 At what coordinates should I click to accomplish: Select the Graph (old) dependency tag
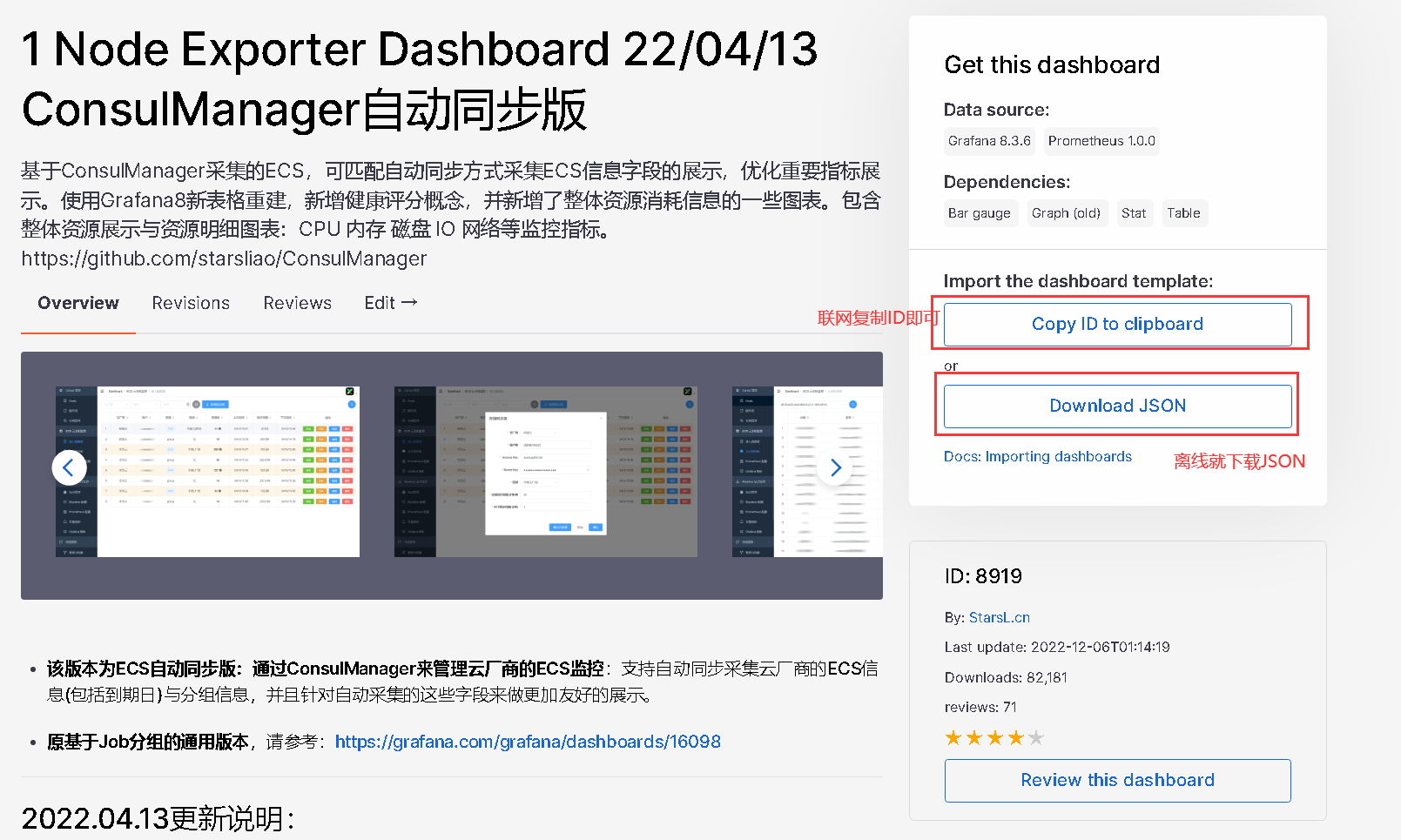point(1066,213)
